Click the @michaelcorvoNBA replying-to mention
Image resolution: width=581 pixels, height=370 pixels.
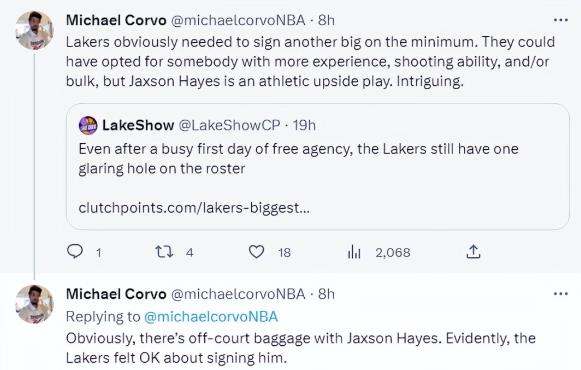211,317
